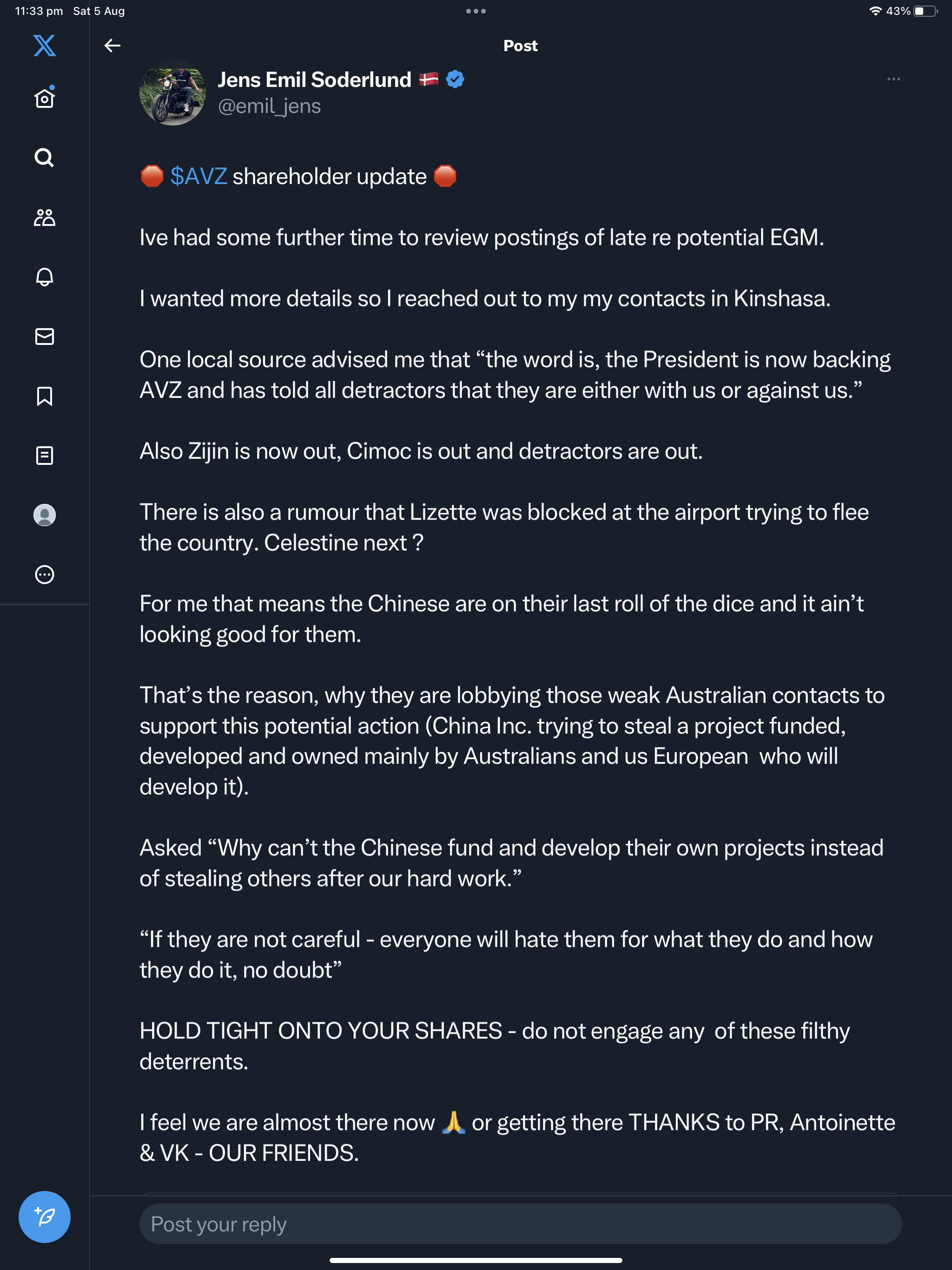Click the @emil_jens handle
Image resolution: width=952 pixels, height=1270 pixels.
tap(269, 107)
